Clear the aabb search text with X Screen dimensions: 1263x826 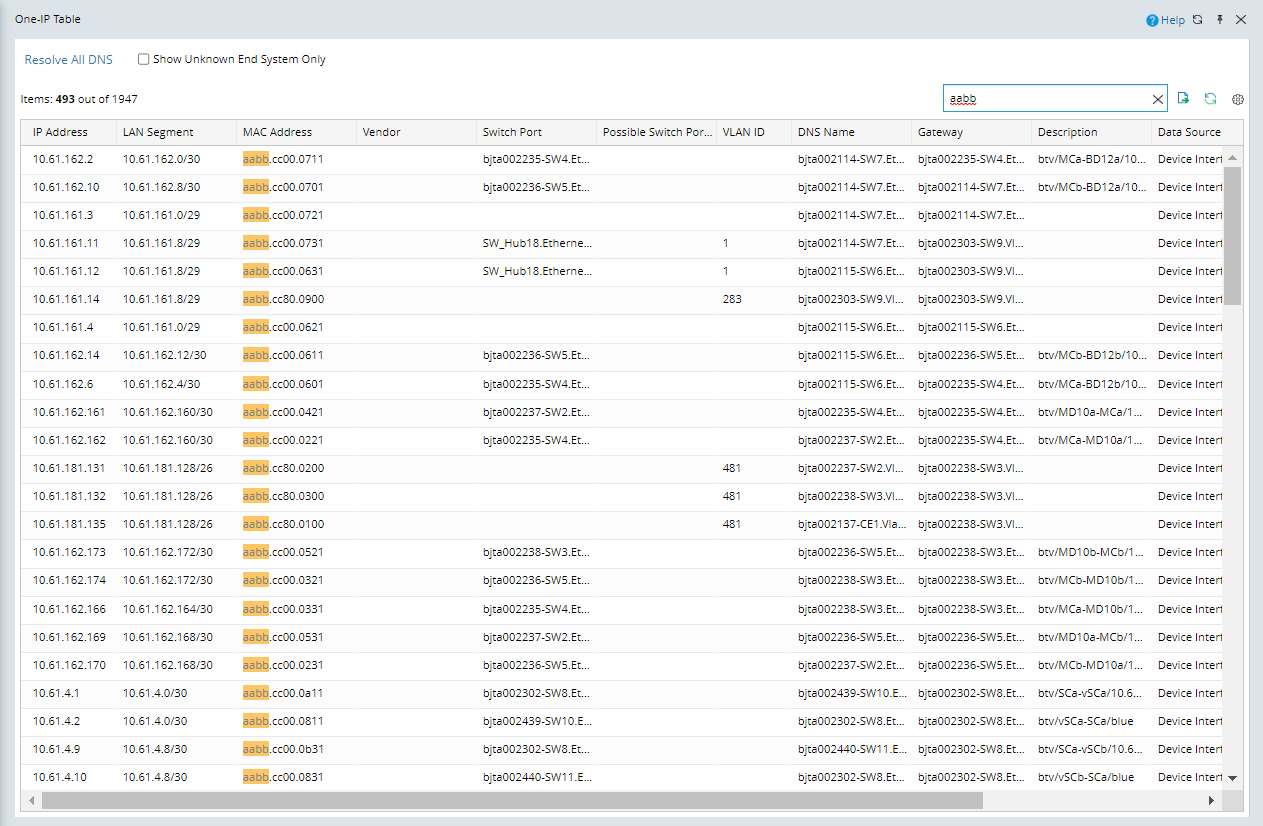point(1158,99)
